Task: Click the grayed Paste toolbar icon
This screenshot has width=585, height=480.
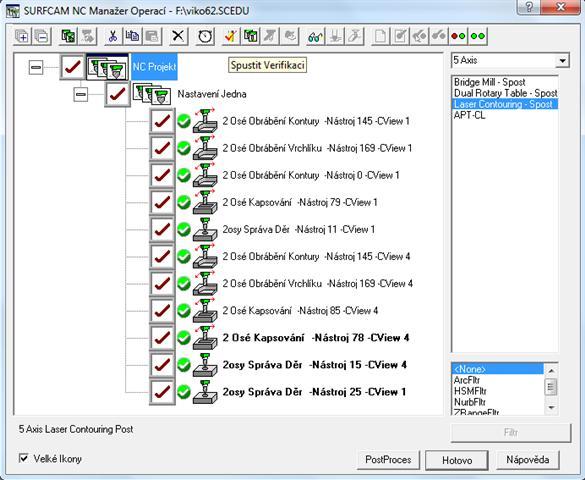Action: [x=151, y=36]
